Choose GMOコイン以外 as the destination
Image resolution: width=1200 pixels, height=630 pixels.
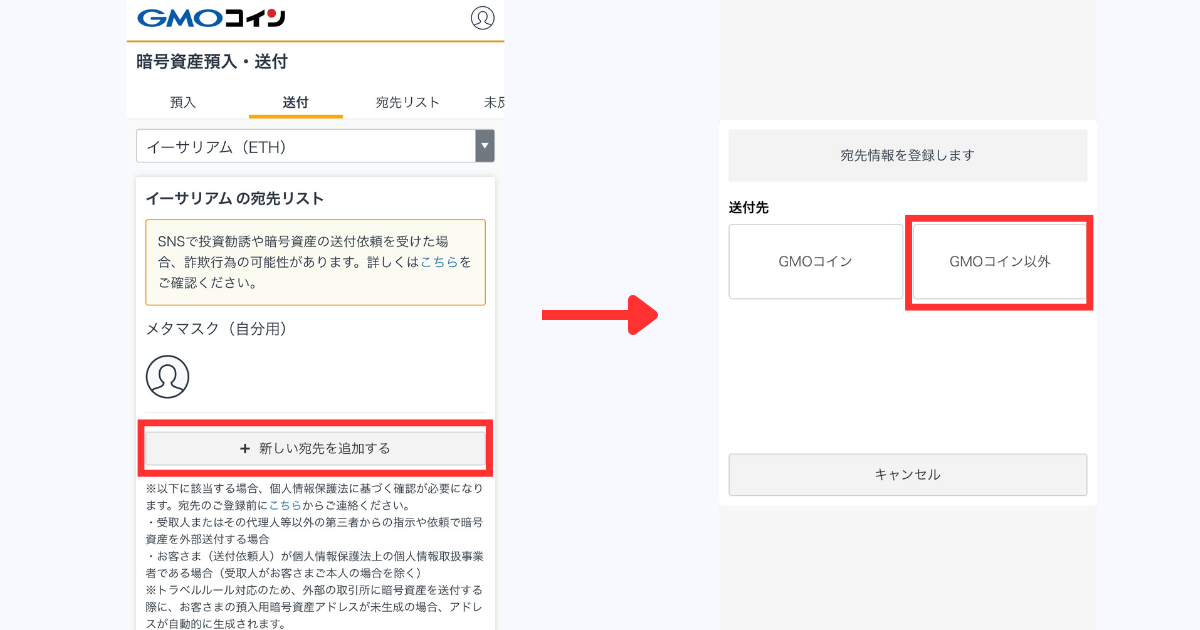(1000, 262)
